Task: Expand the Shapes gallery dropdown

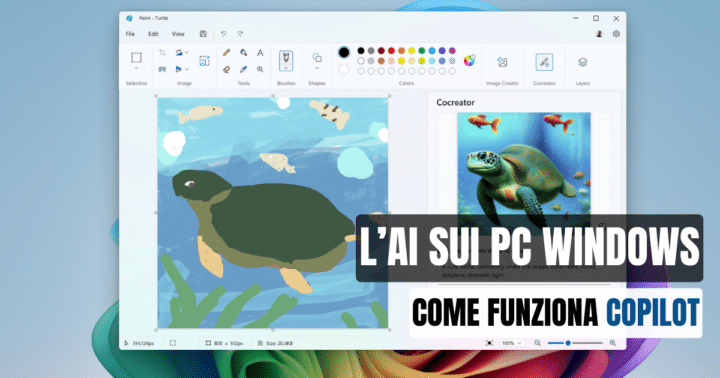Action: pyautogui.click(x=317, y=68)
